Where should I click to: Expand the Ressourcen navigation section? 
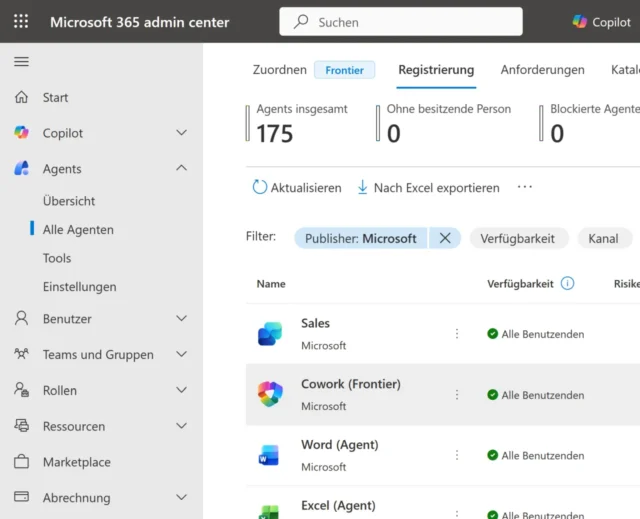click(181, 426)
